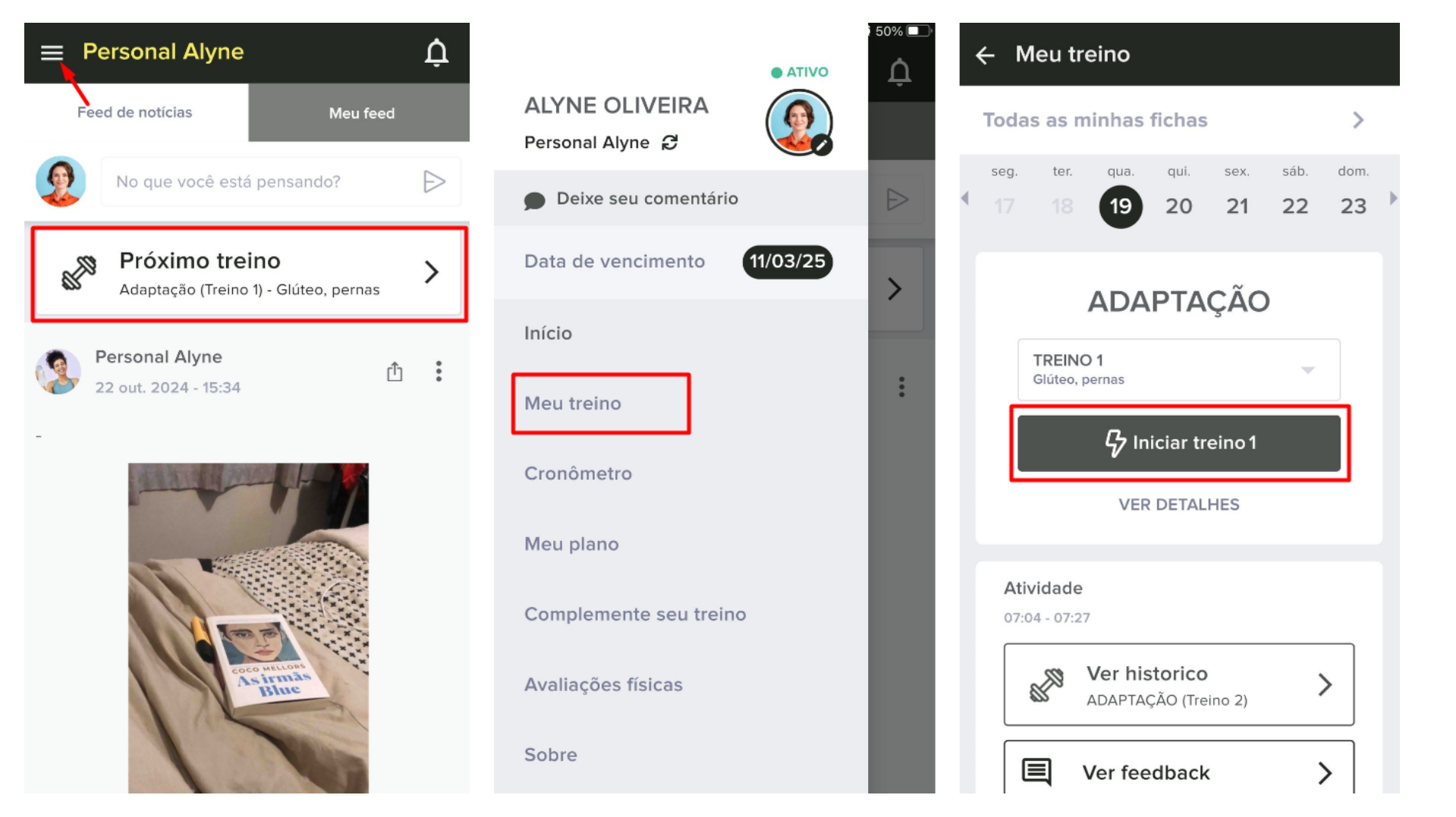Select Friday 21 in the week calendar
The width and height of the screenshot is (1456, 817).
pos(1237,206)
